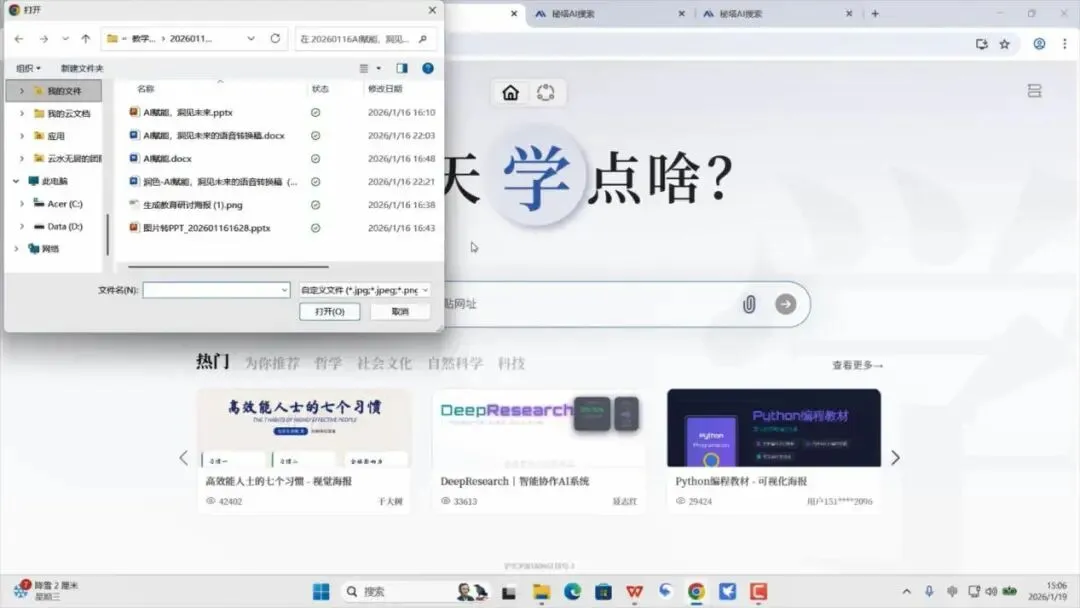Open the view options dropdown arrow
1080x608 pixels.
(378, 68)
